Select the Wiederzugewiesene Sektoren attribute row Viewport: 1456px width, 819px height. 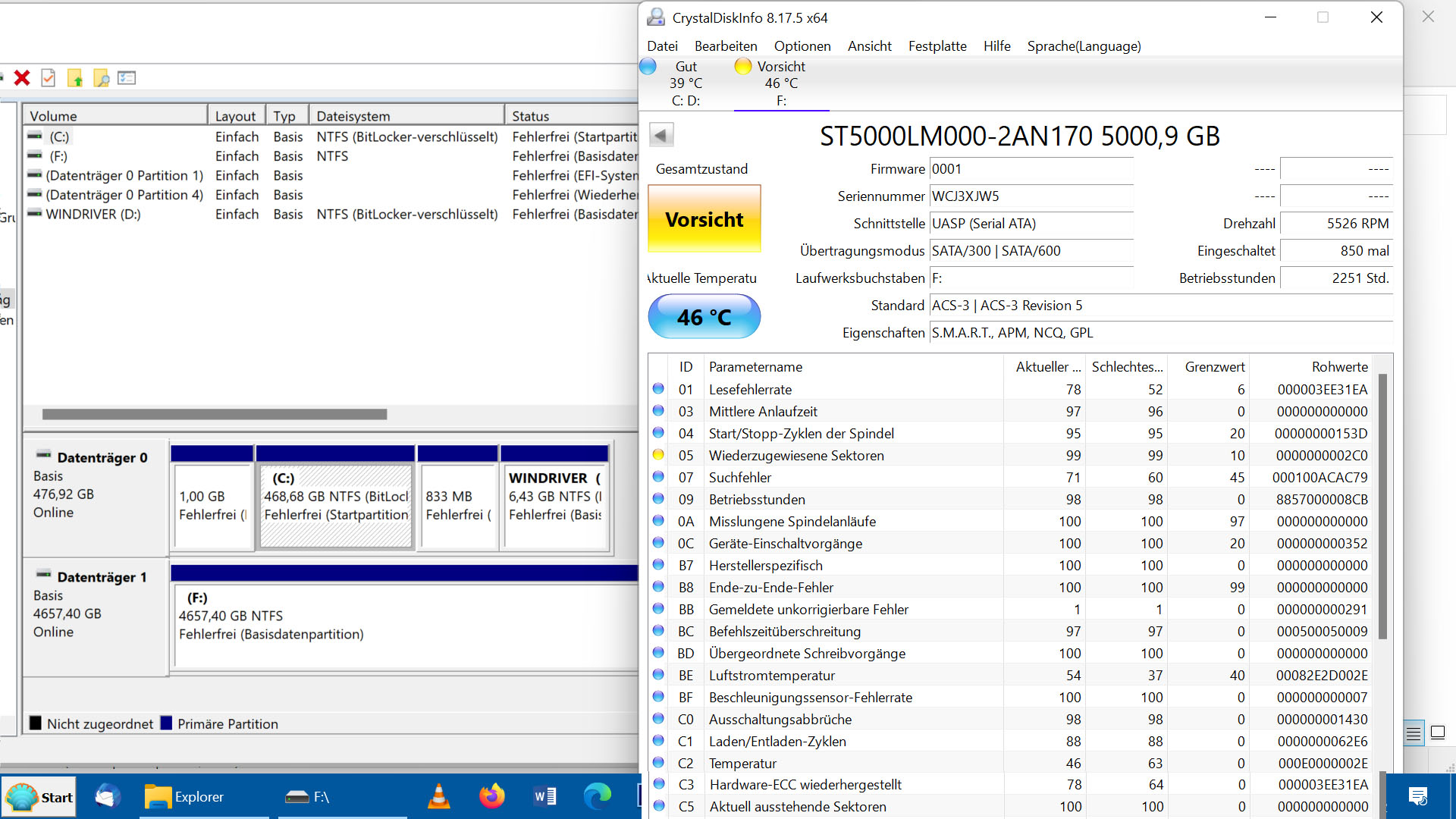point(796,455)
